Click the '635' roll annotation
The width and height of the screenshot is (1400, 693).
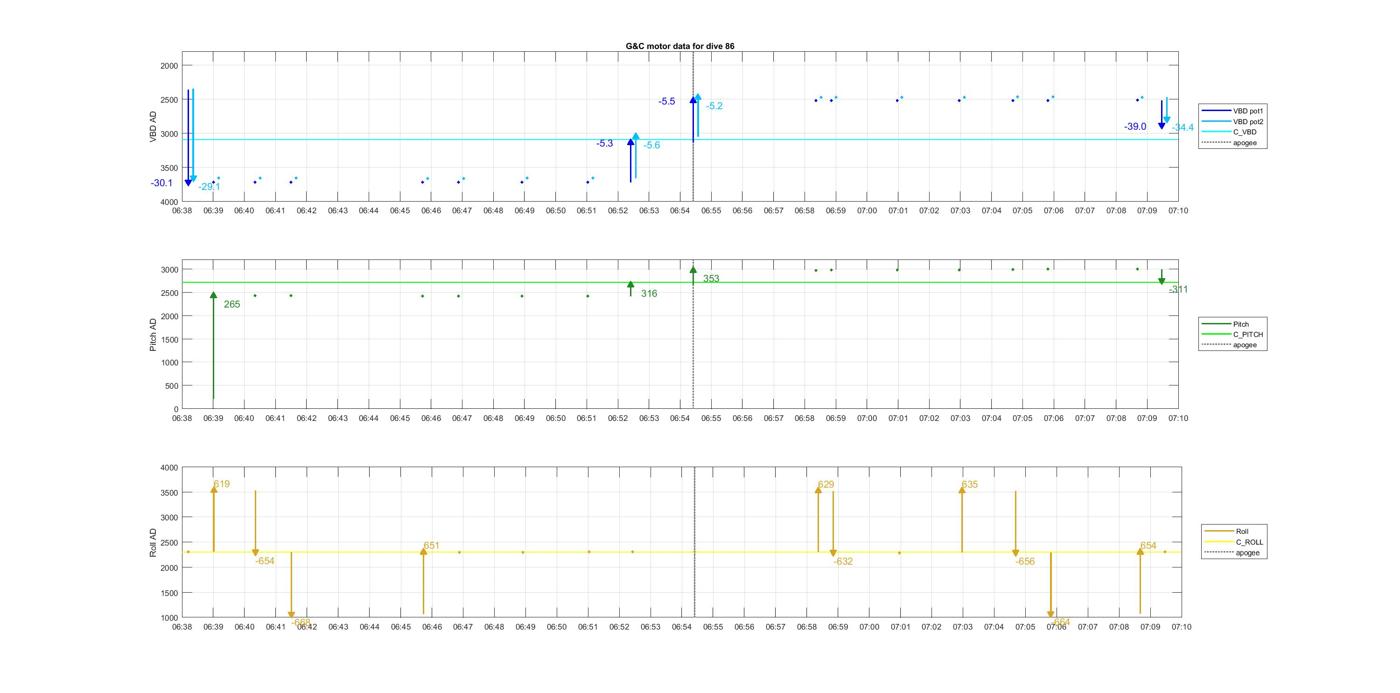pos(970,485)
